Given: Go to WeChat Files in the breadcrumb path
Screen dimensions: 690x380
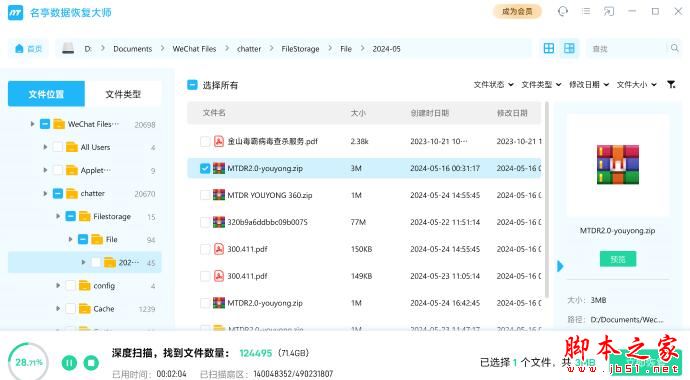Looking at the screenshot, I should point(194,49).
